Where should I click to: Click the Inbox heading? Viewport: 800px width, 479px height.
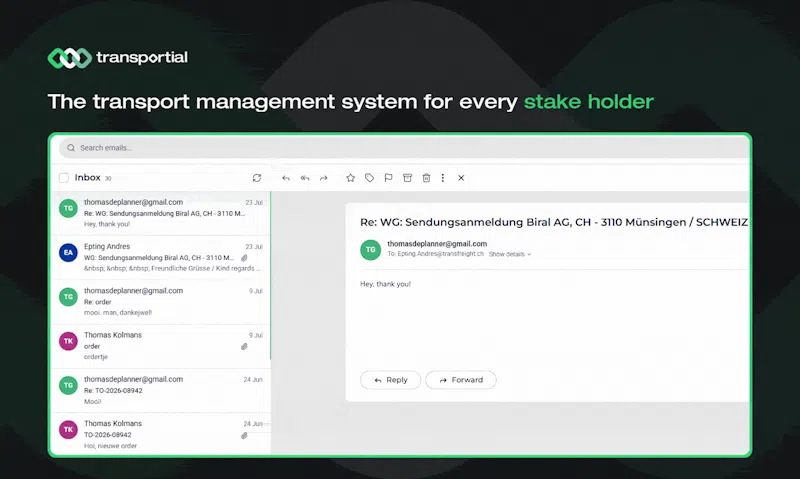pyautogui.click(x=88, y=178)
